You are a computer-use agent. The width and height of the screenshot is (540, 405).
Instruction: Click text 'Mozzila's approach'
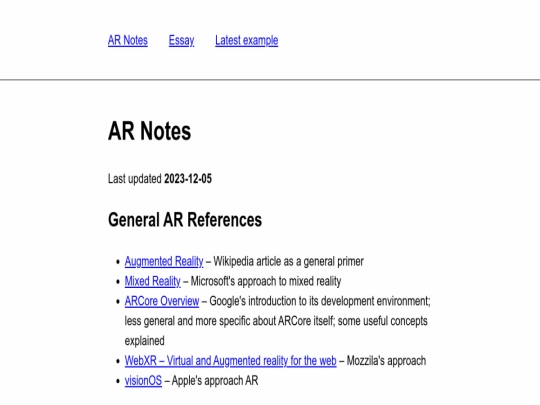(x=386, y=361)
